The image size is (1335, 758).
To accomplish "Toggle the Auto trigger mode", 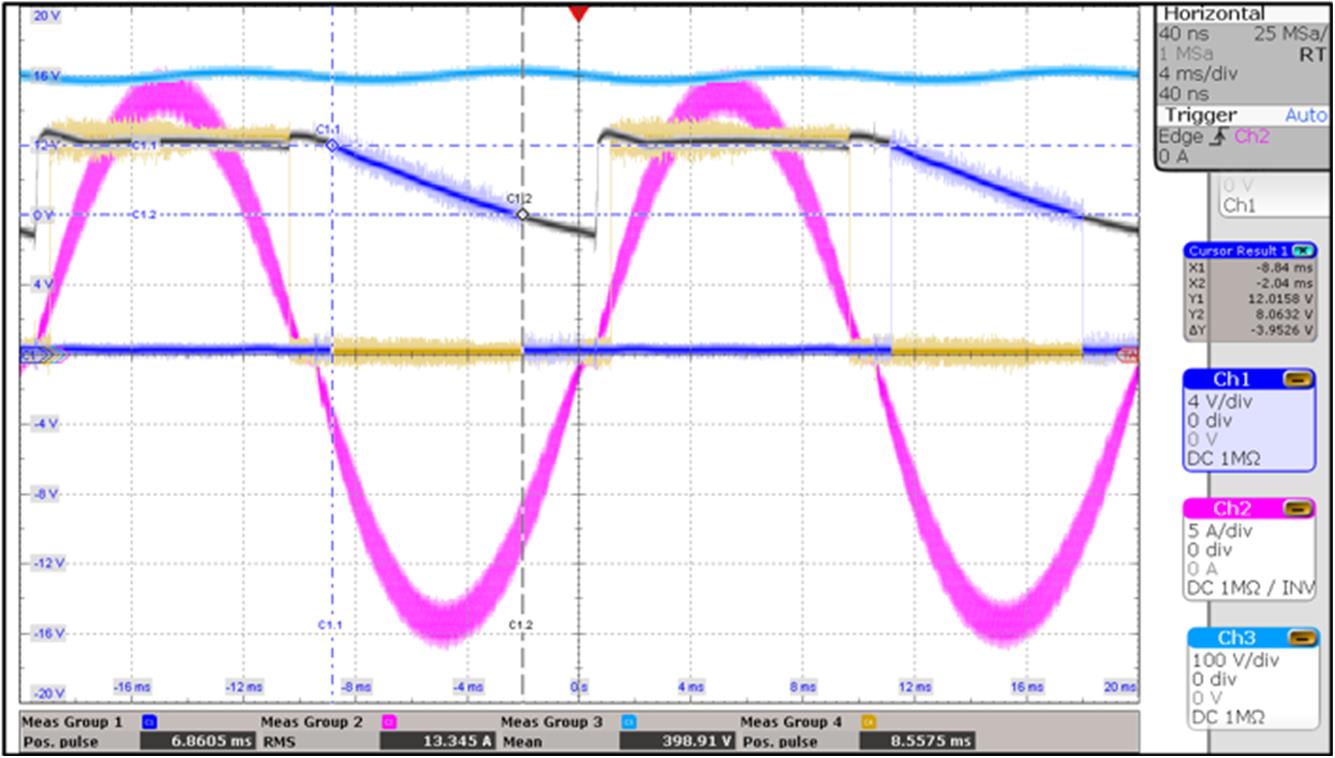I will coord(1305,116).
